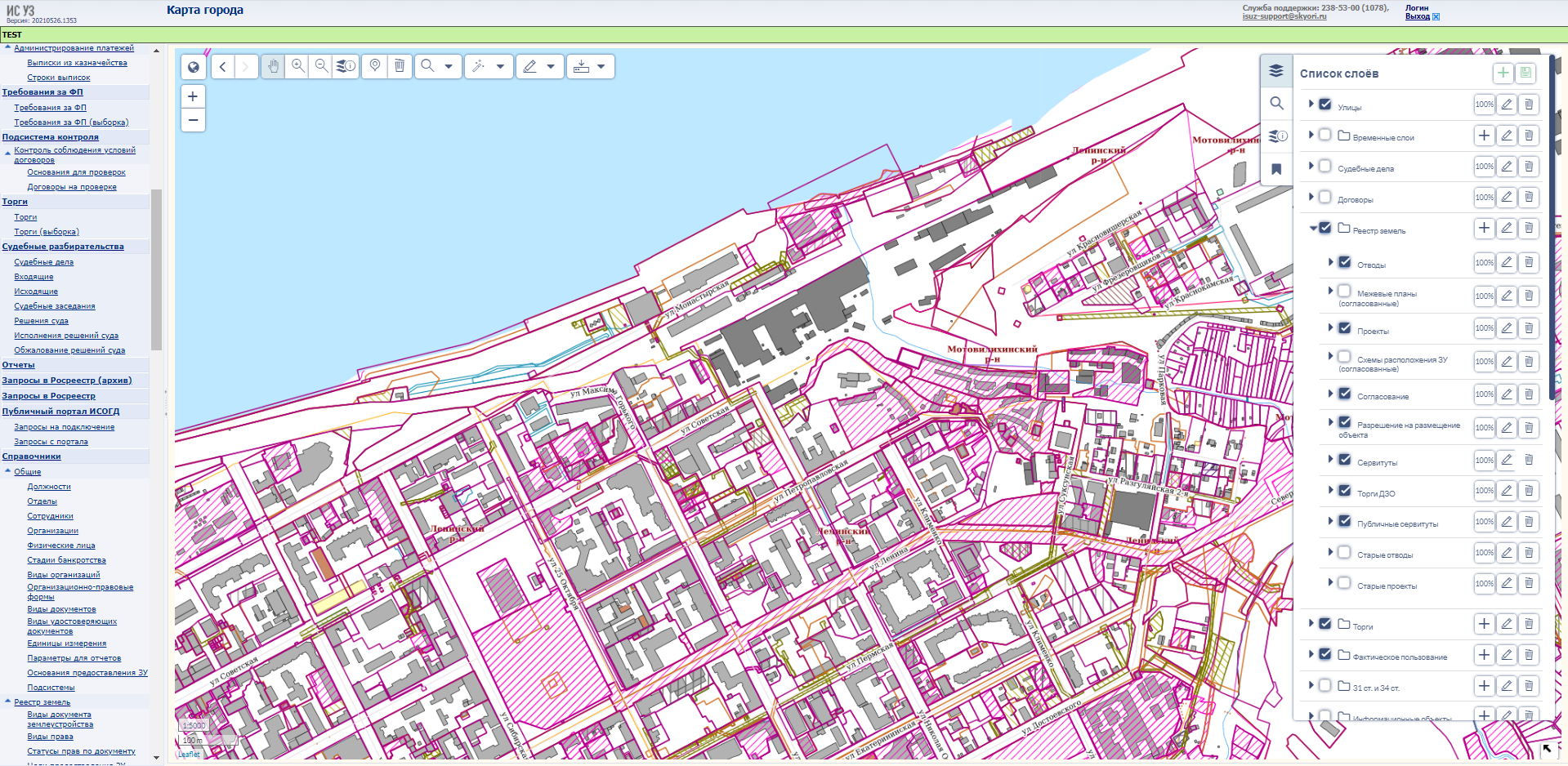Collapse the Реестр земель layer group
This screenshot has width=1568, height=766.
click(1313, 229)
